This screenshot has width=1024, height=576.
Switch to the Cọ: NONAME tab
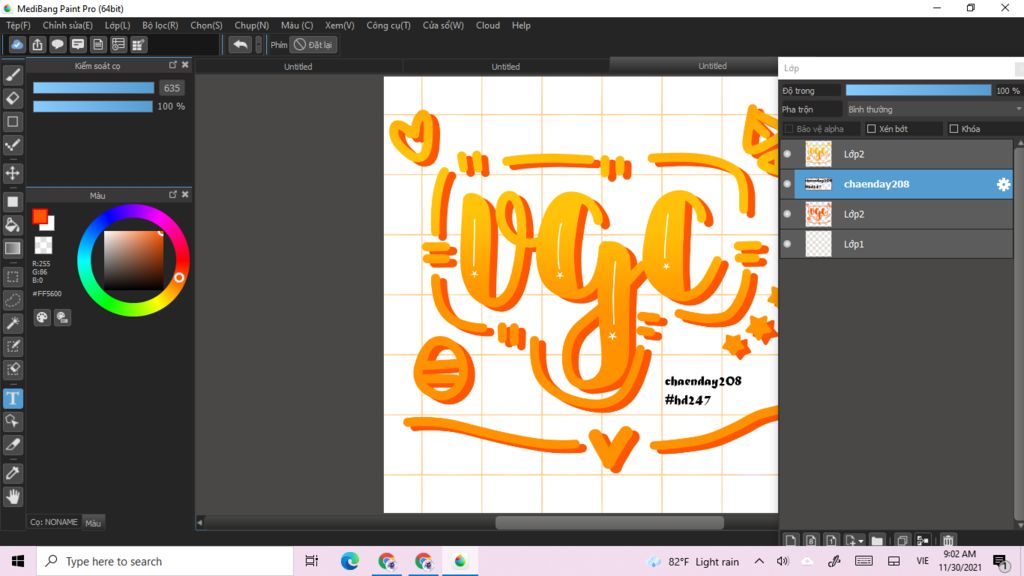[54, 522]
